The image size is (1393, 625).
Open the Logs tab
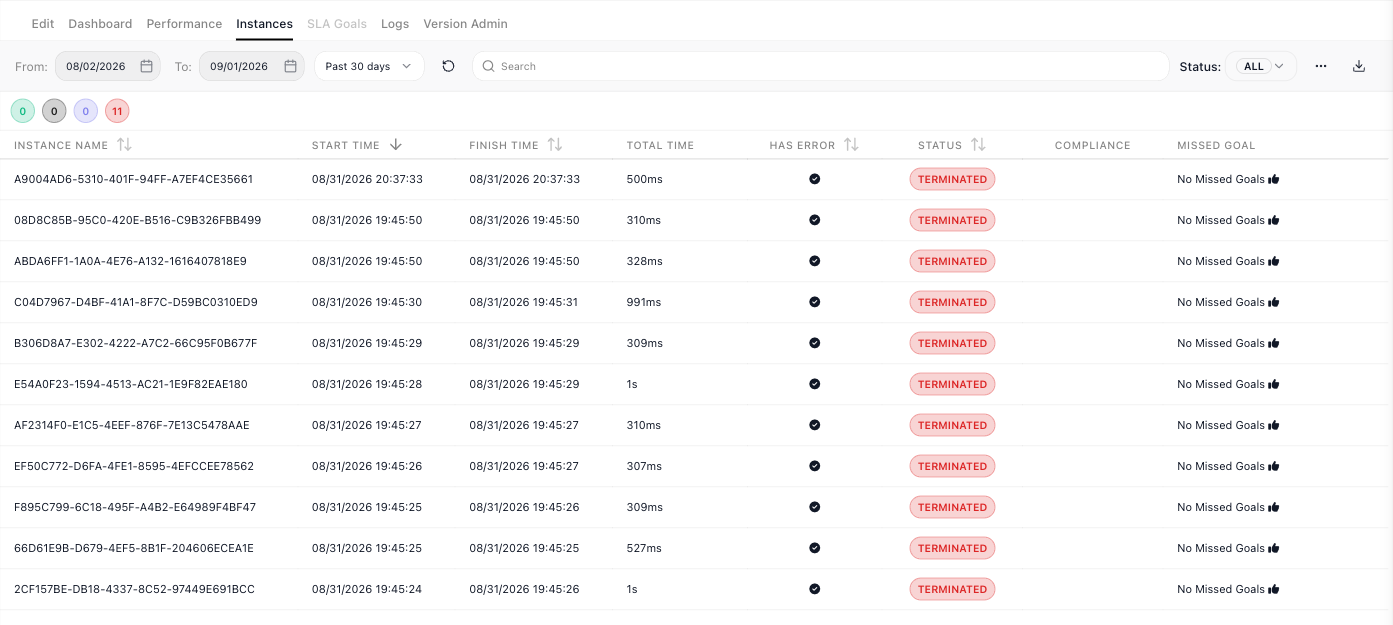point(395,23)
